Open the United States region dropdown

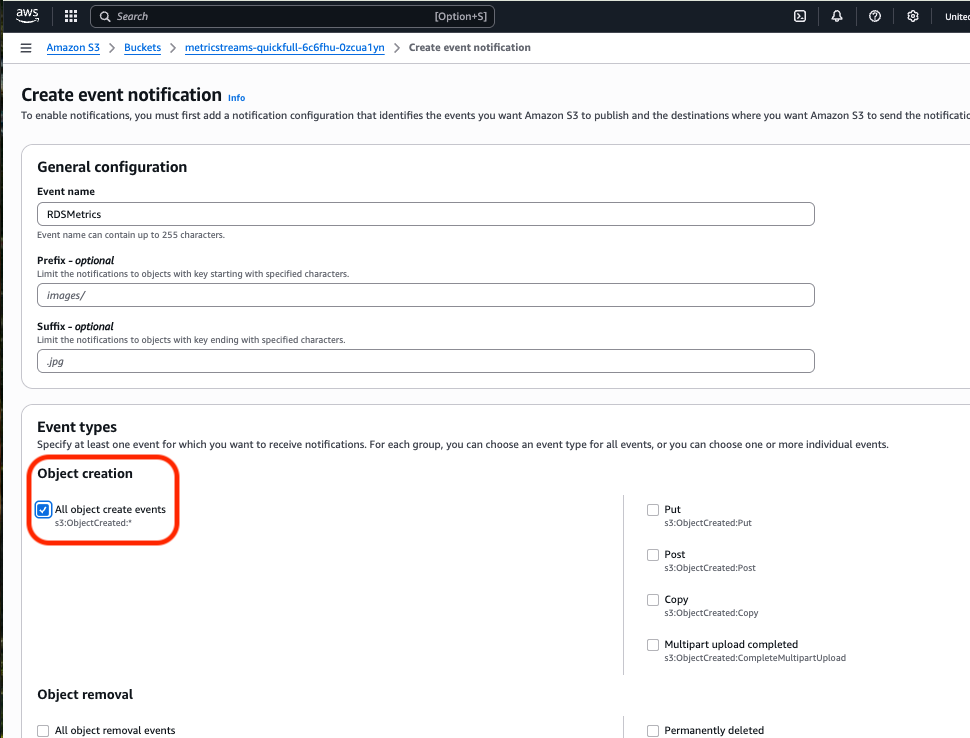(x=955, y=16)
